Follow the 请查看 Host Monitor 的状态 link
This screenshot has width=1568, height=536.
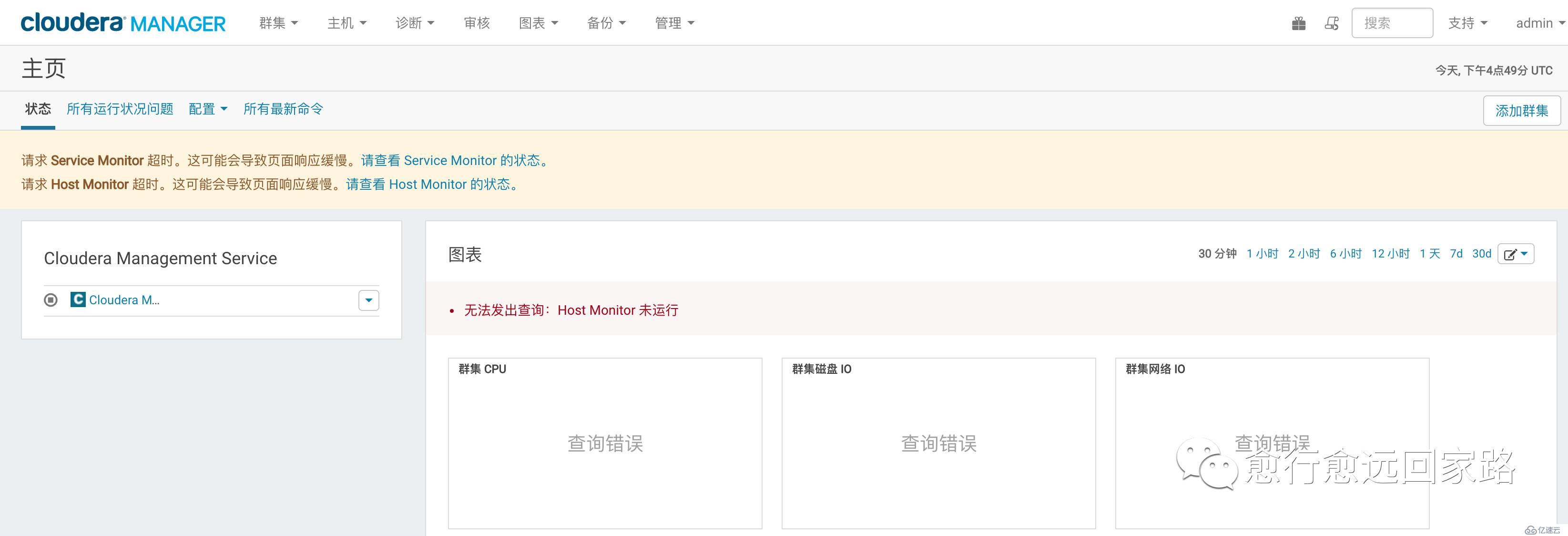point(433,184)
